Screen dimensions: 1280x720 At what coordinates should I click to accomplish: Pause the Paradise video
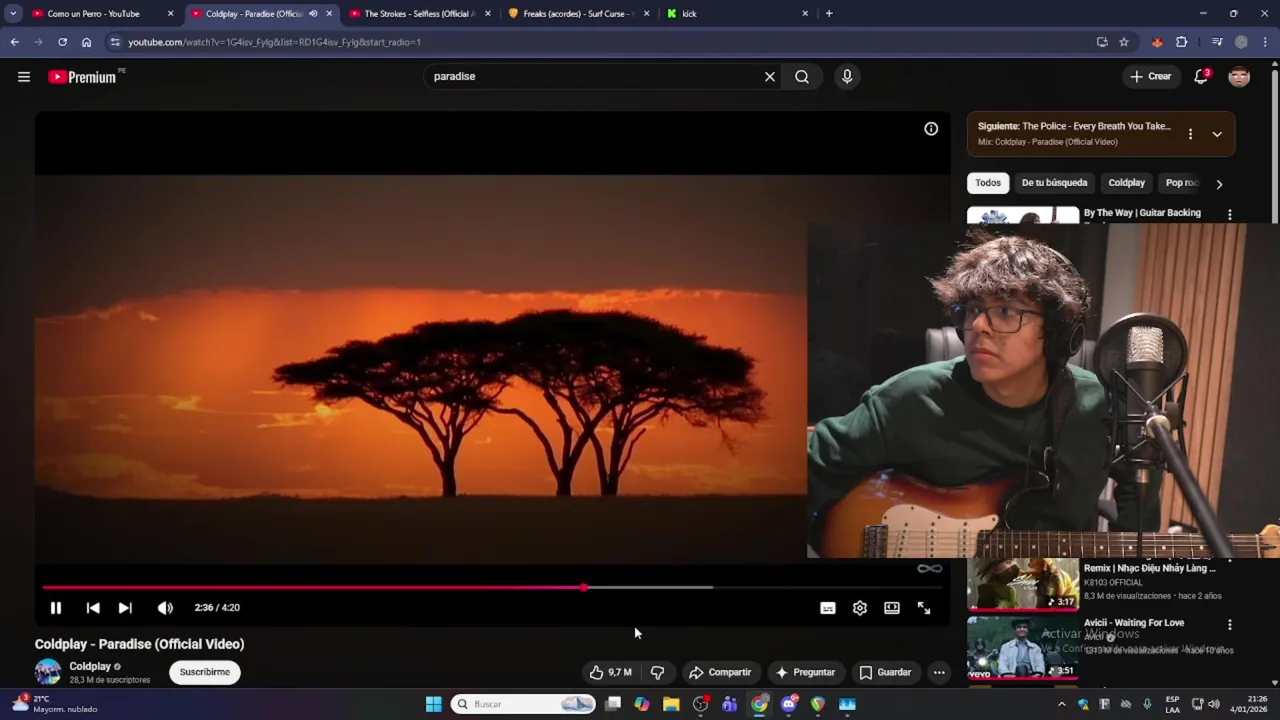(x=56, y=608)
